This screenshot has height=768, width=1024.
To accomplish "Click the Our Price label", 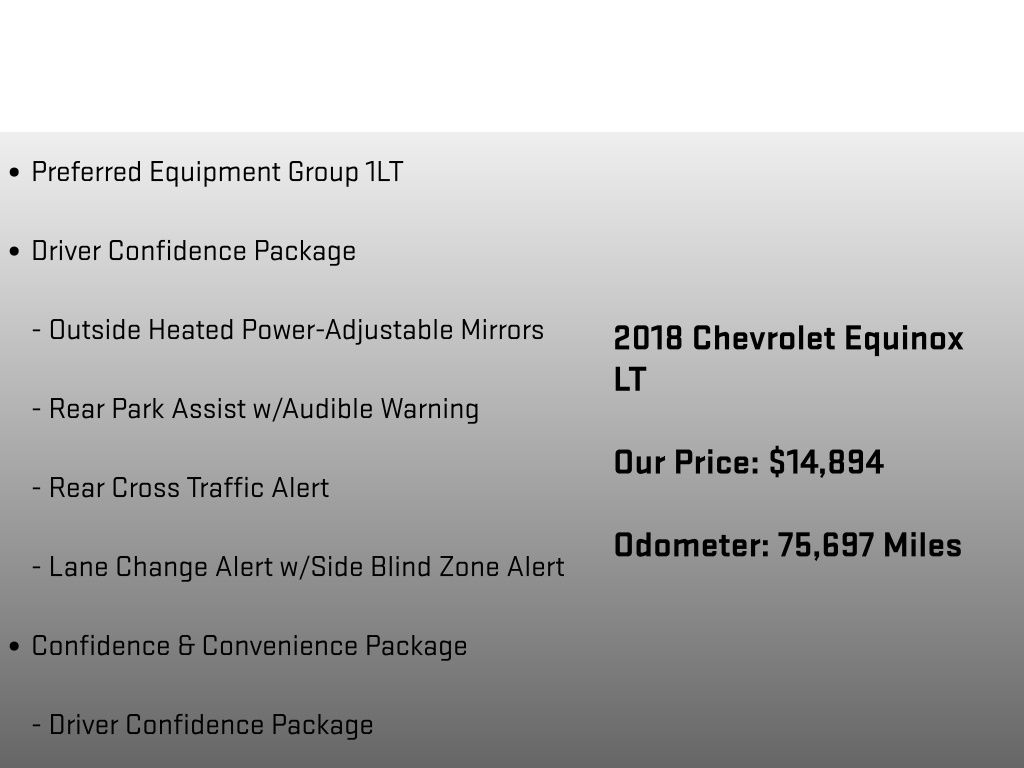I will click(687, 463).
